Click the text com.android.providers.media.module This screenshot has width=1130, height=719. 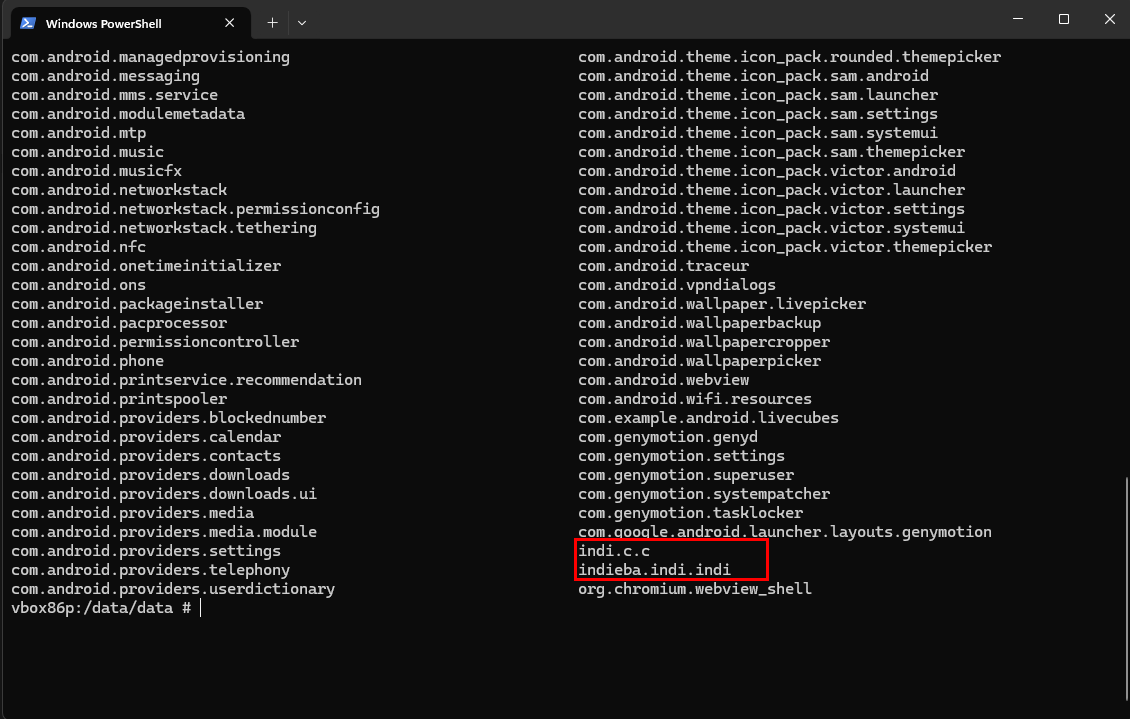pos(164,532)
